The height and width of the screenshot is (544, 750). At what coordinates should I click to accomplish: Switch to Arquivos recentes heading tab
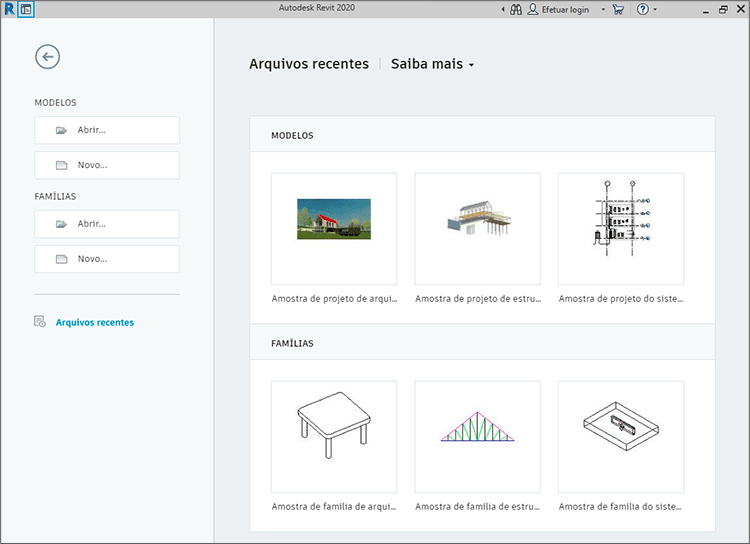309,64
